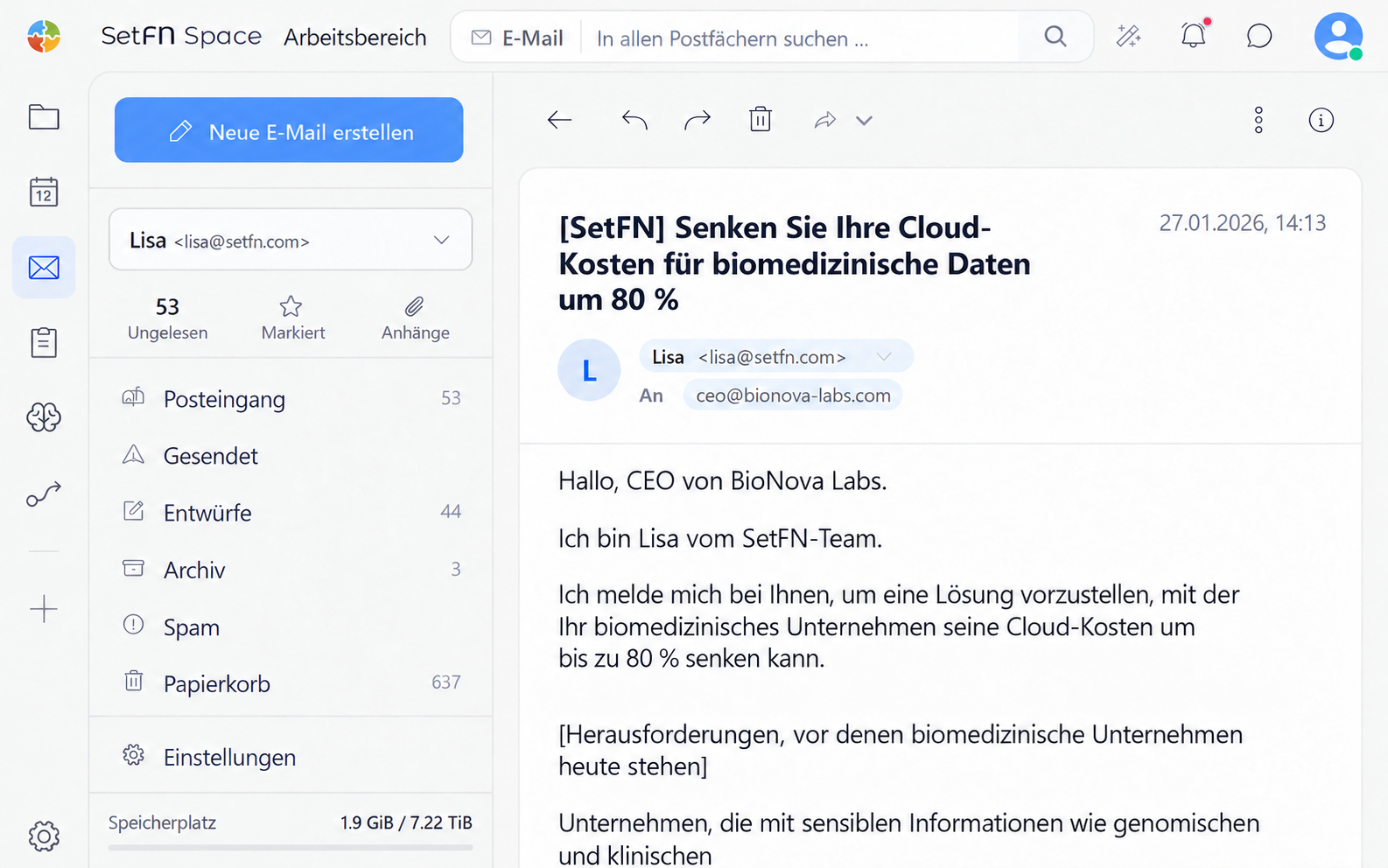Viewport: 1388px width, 868px height.
Task: Delete the email with the trash icon
Action: (x=761, y=119)
